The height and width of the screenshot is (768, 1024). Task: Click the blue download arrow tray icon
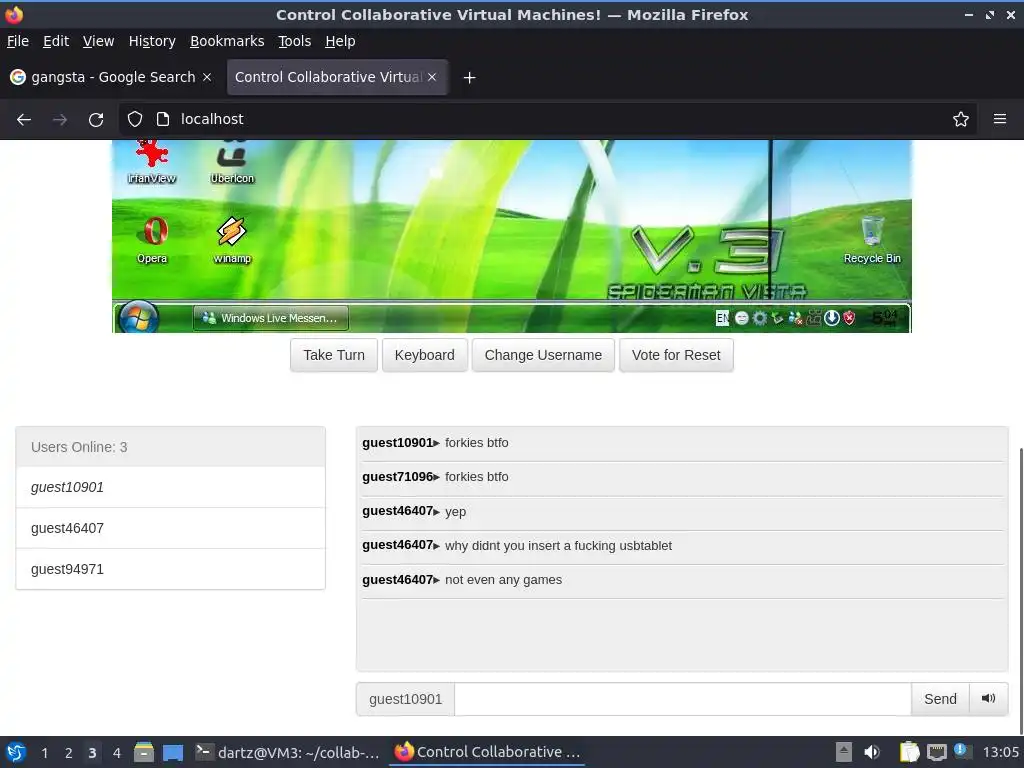(x=831, y=318)
